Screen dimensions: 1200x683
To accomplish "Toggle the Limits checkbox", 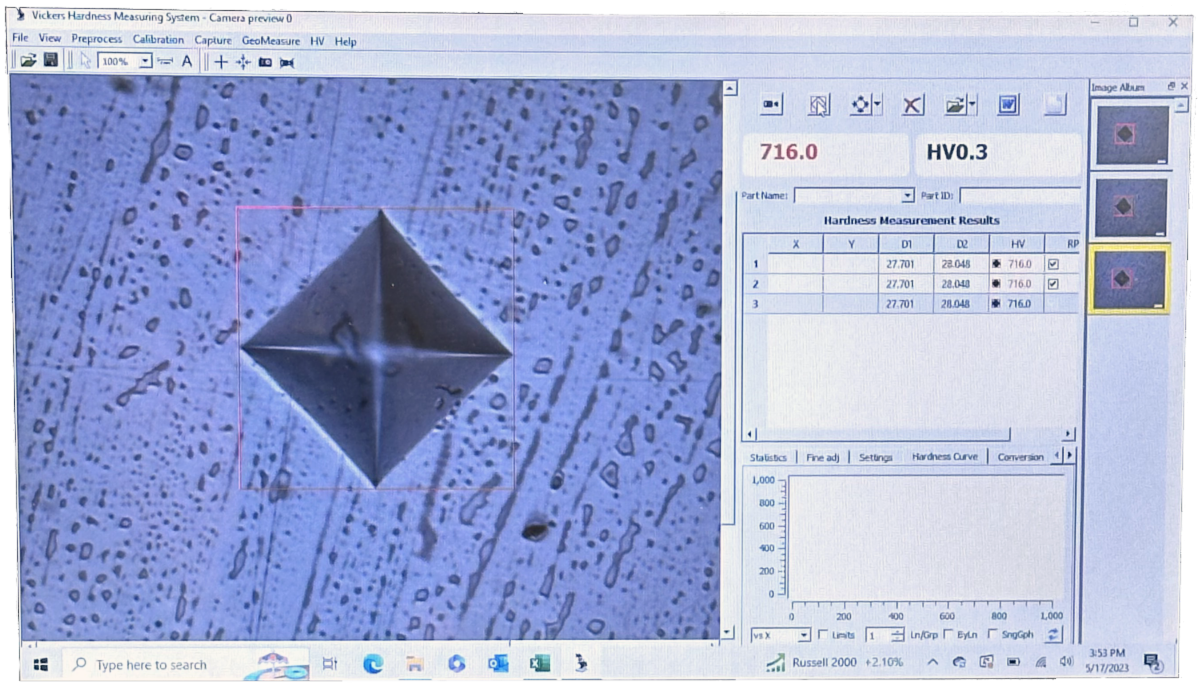I will (x=823, y=635).
